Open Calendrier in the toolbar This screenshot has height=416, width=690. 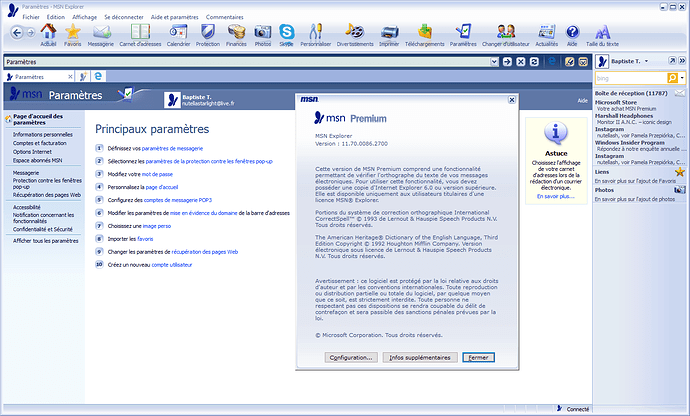tap(178, 34)
